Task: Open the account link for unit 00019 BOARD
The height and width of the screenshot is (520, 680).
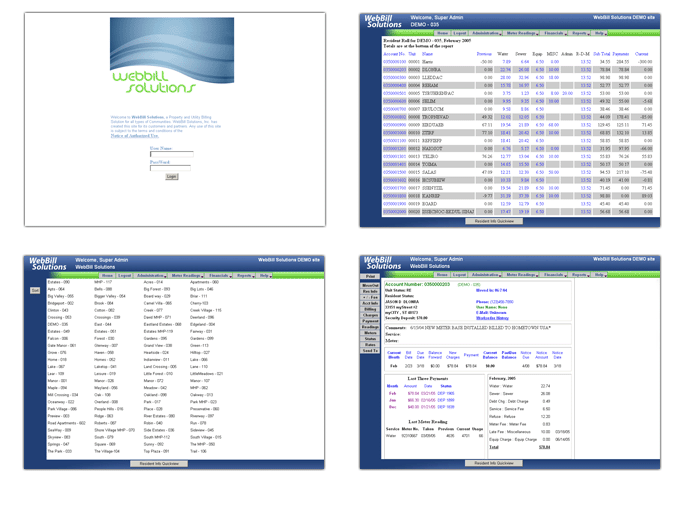Action: (395, 204)
